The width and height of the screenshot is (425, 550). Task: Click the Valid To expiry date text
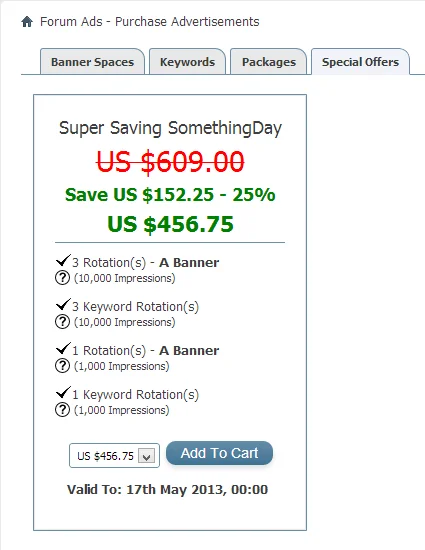click(168, 490)
